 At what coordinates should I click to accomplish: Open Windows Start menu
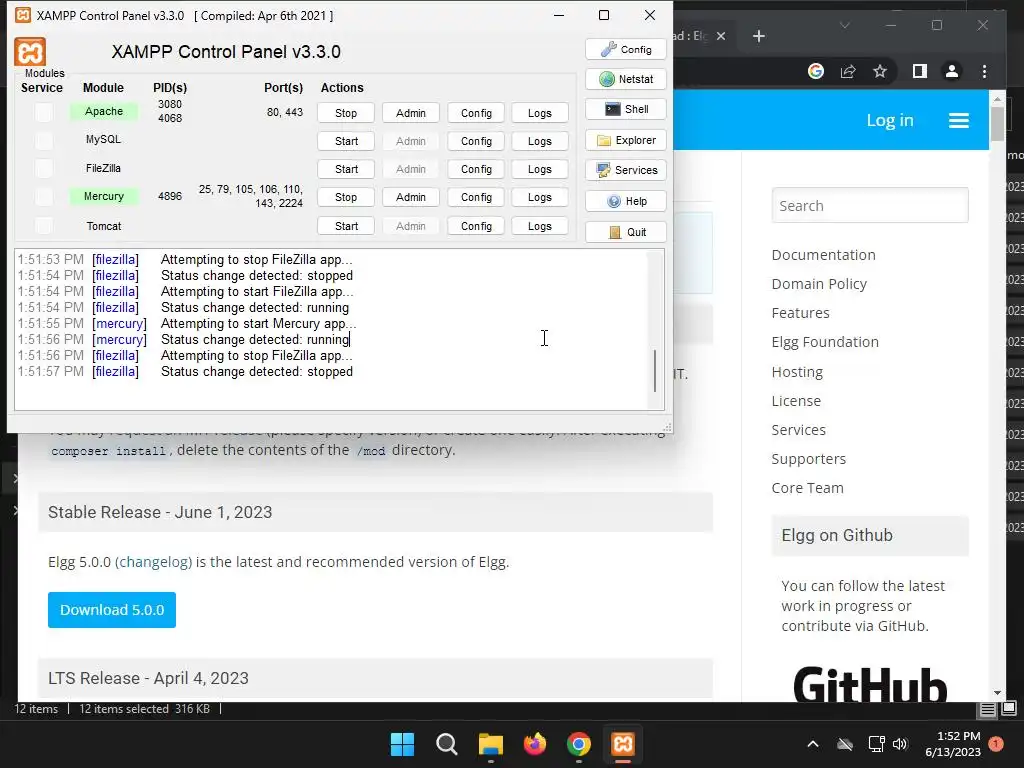[402, 744]
